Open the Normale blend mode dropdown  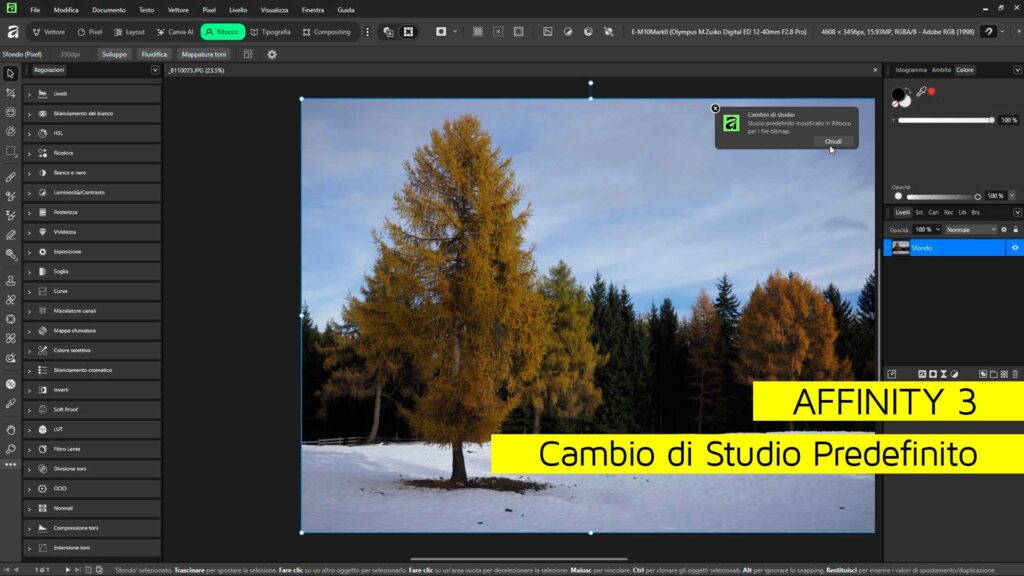point(971,229)
